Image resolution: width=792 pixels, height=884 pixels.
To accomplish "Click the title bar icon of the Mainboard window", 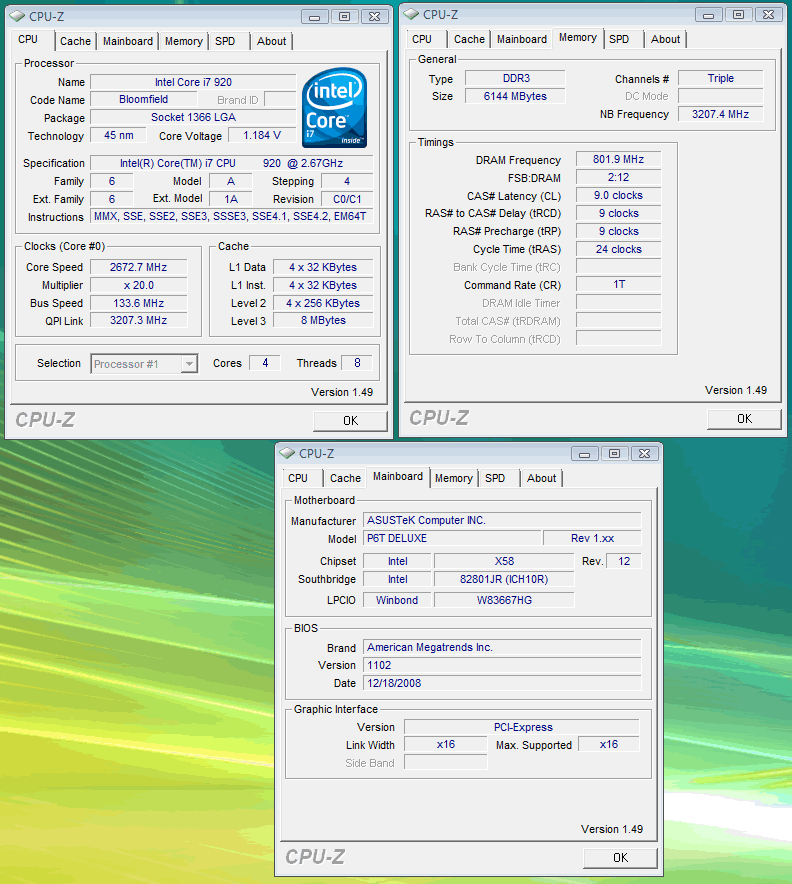I will [286, 453].
